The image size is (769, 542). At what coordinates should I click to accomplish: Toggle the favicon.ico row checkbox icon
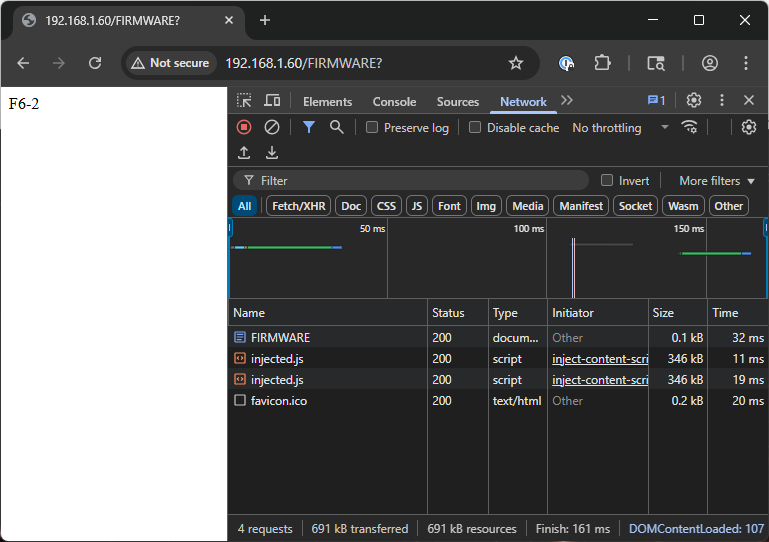(240, 400)
